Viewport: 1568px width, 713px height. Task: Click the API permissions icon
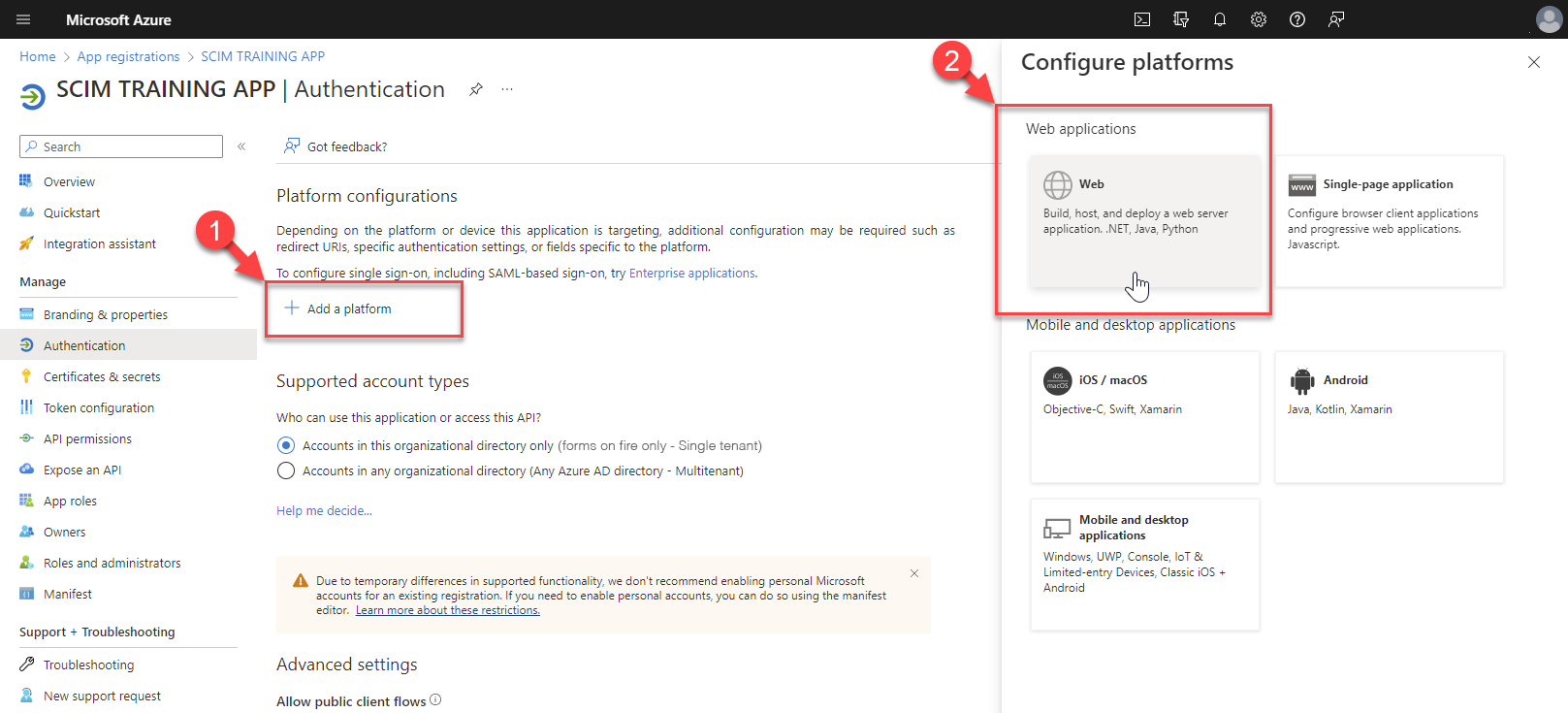coord(26,438)
